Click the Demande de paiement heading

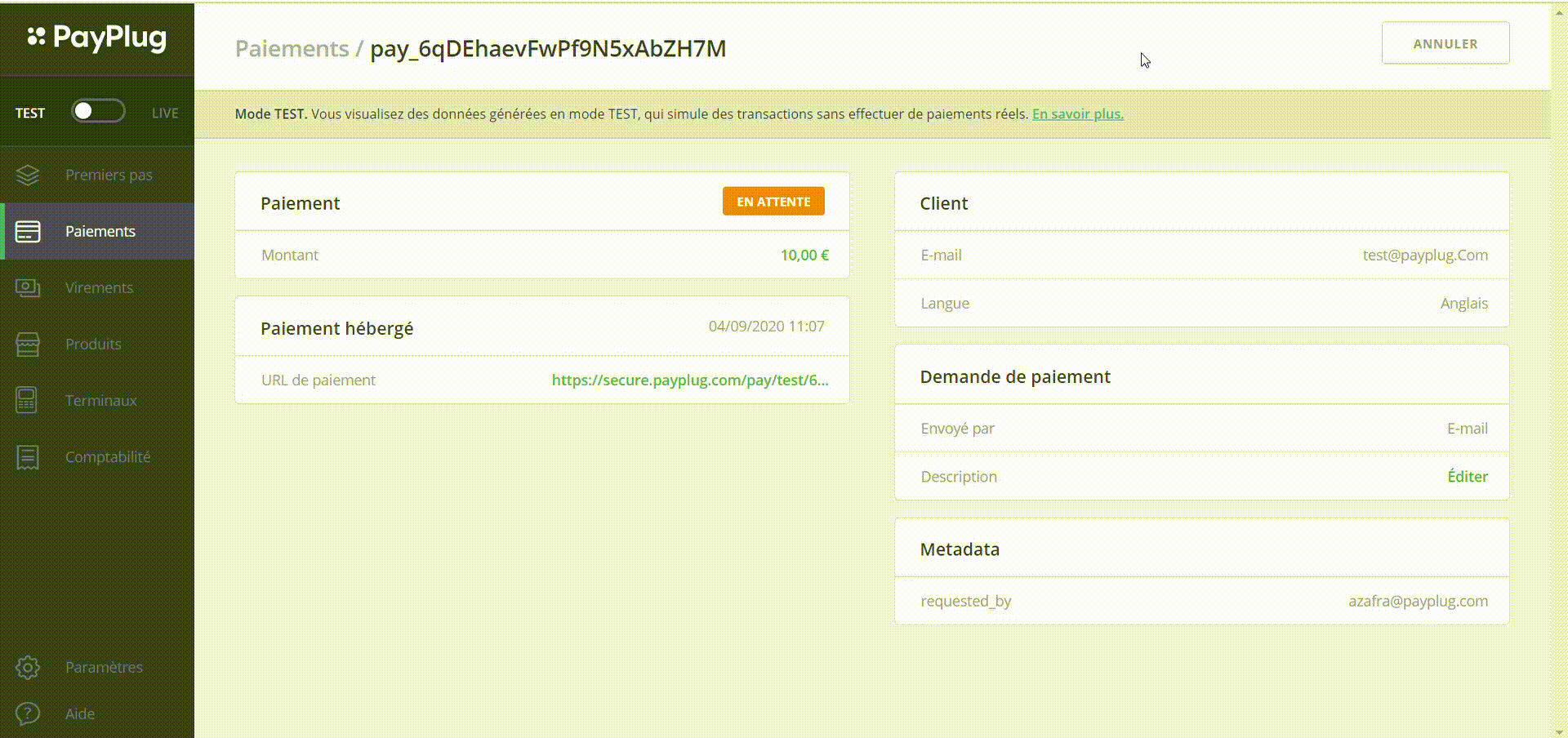pyautogui.click(x=1015, y=376)
